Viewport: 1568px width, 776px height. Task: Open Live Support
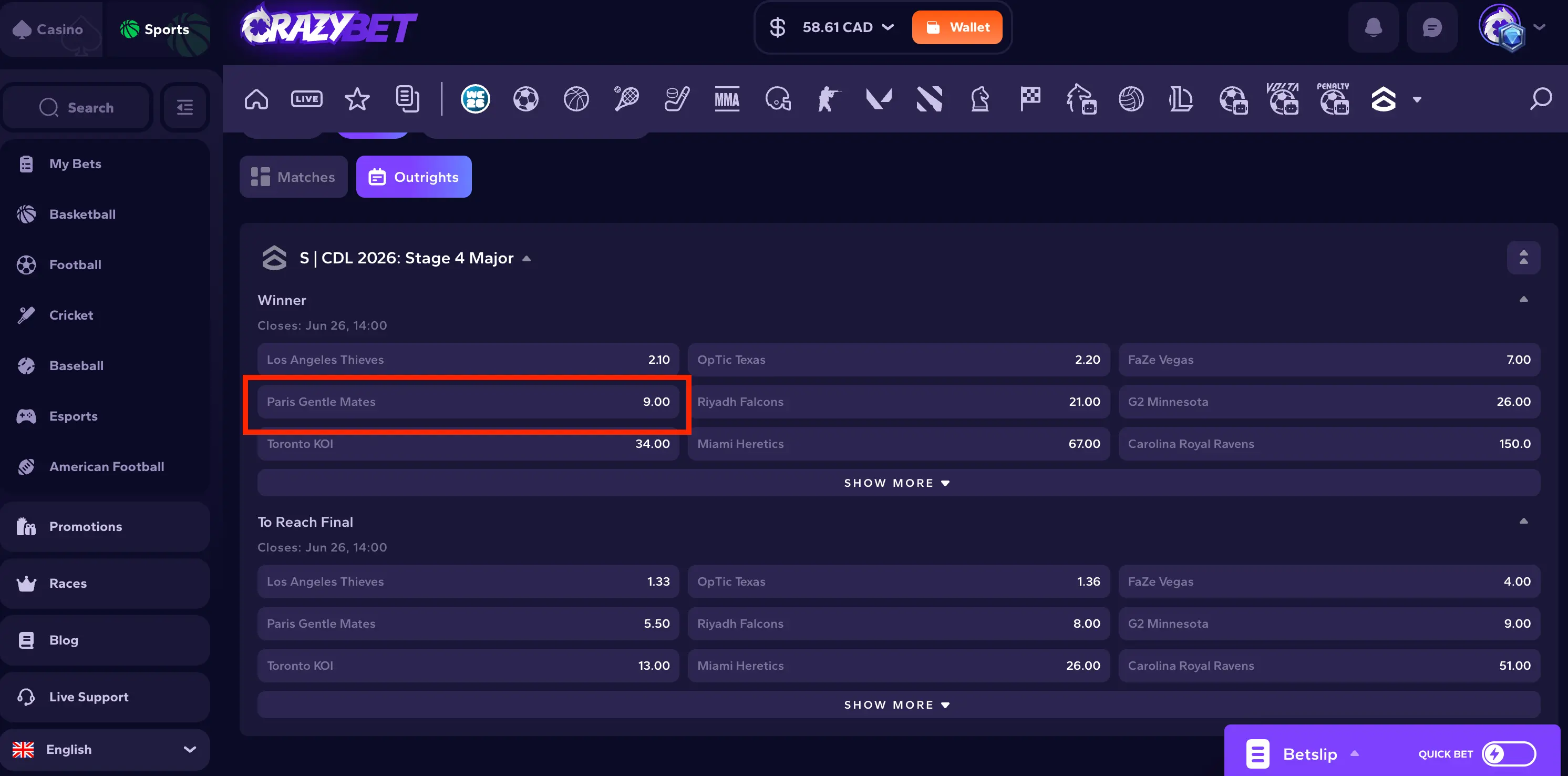(x=105, y=696)
